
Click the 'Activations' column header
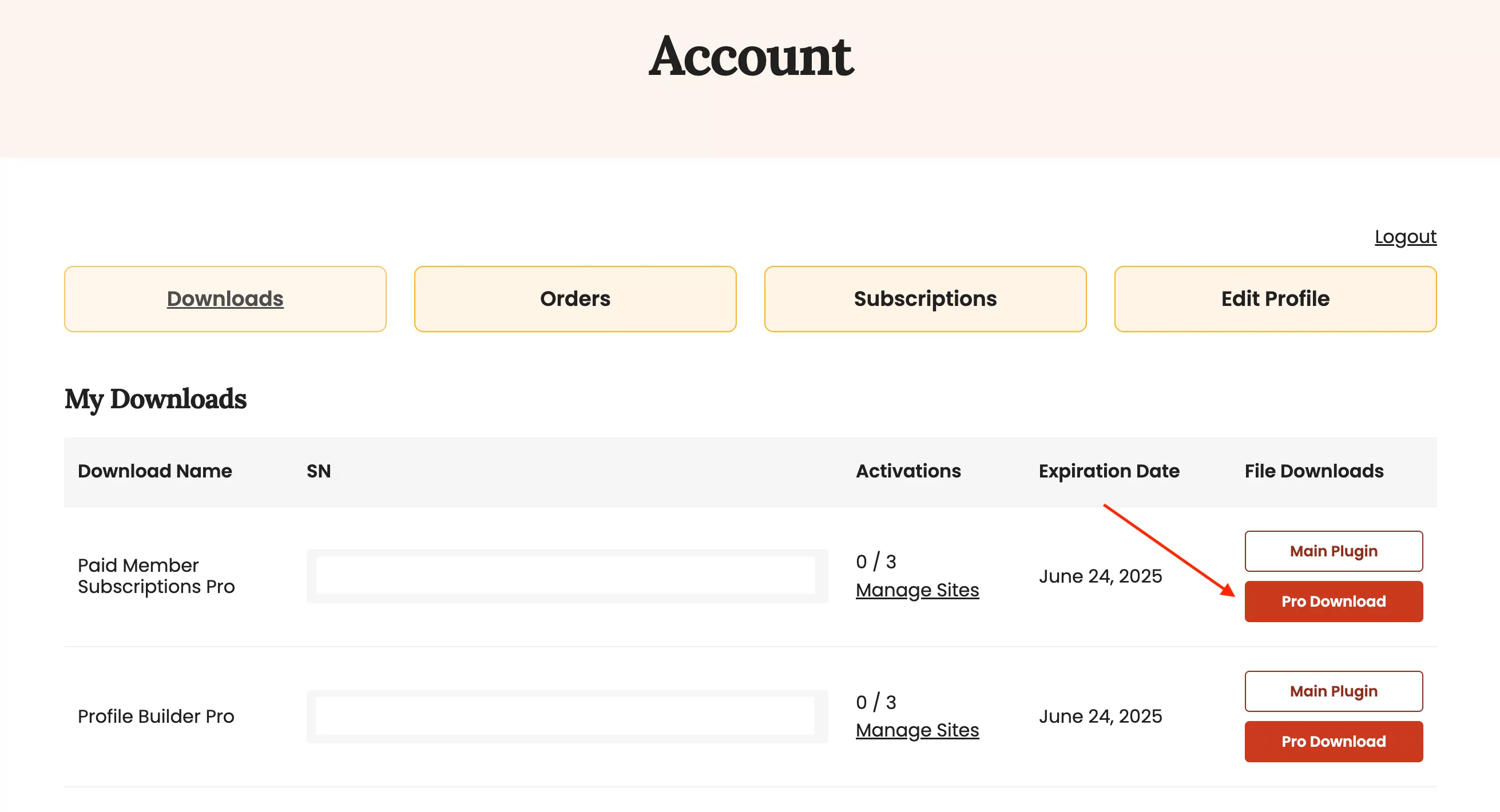click(x=908, y=471)
